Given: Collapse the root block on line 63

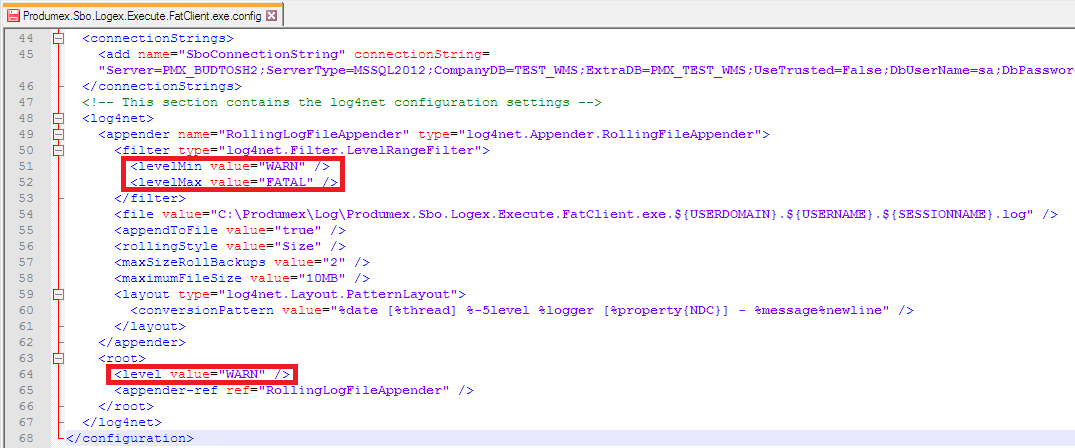Looking at the screenshot, I should pyautogui.click(x=58, y=358).
